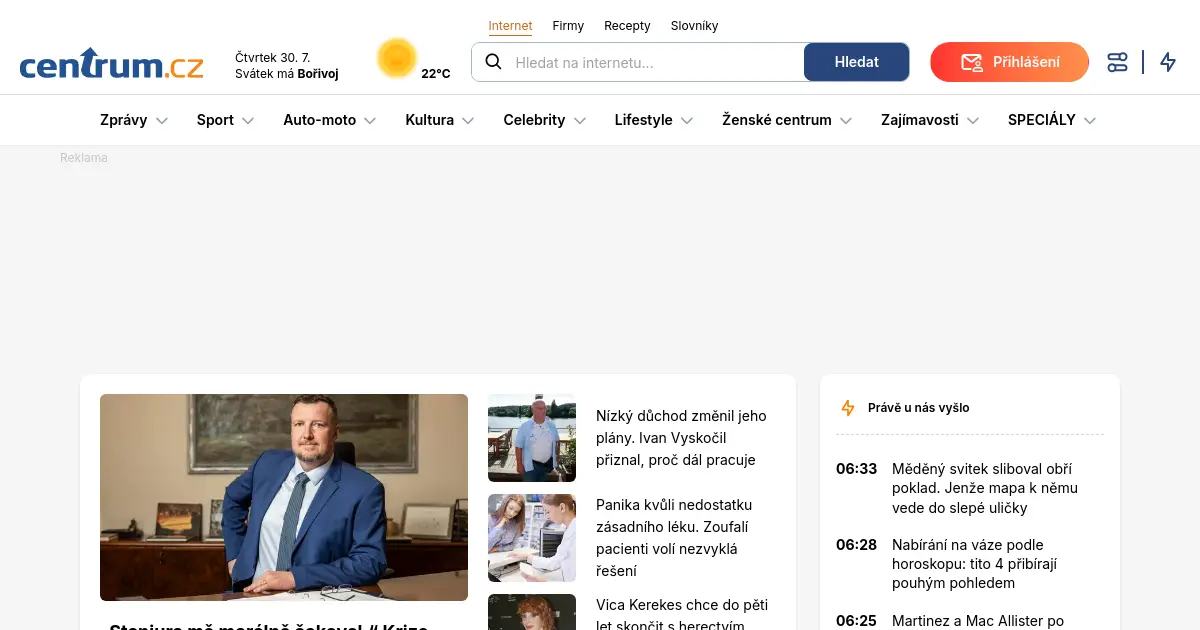Click the Hledat search button
This screenshot has height=630, width=1200.
856,62
